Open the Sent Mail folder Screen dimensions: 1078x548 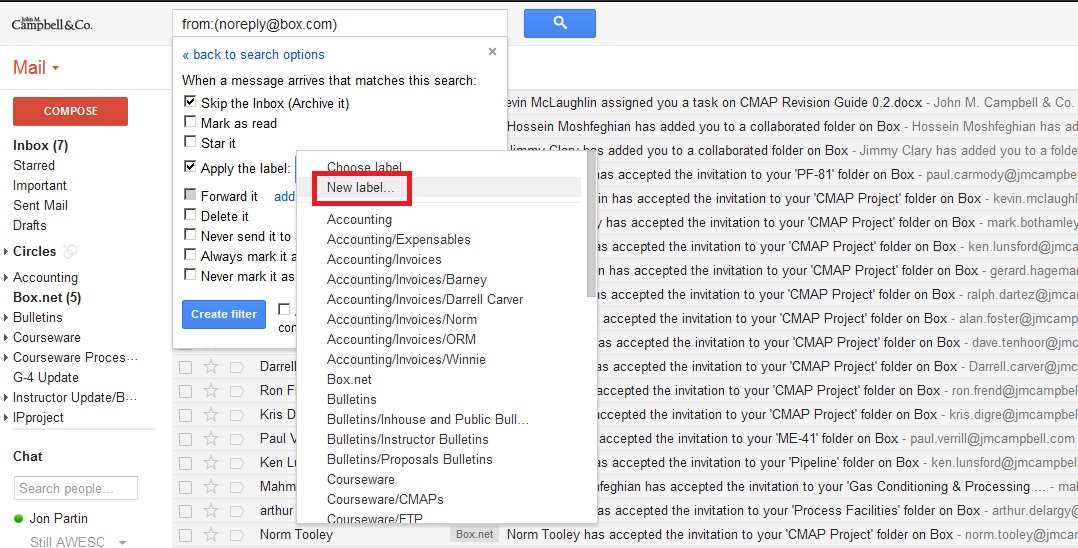pos(40,205)
